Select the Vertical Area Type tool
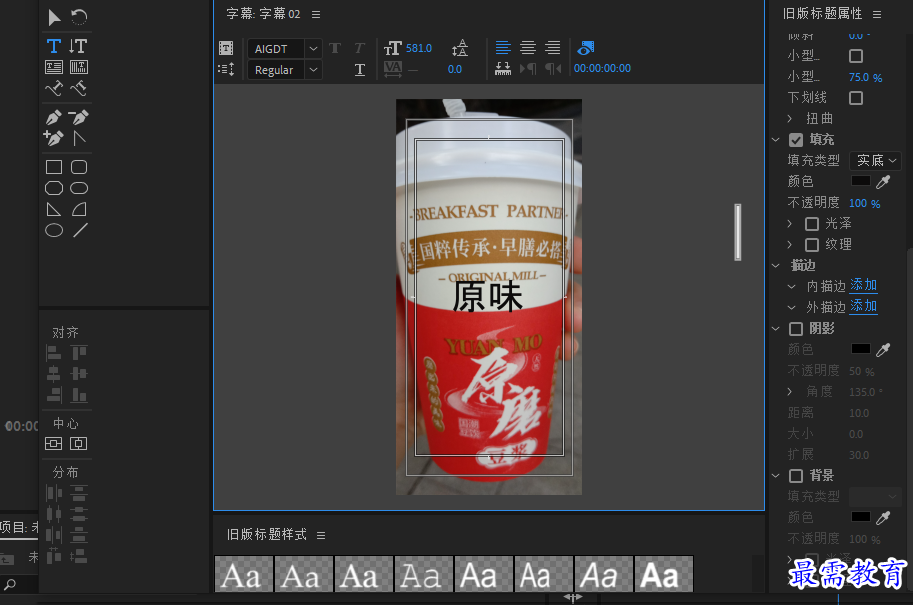 tap(79, 67)
